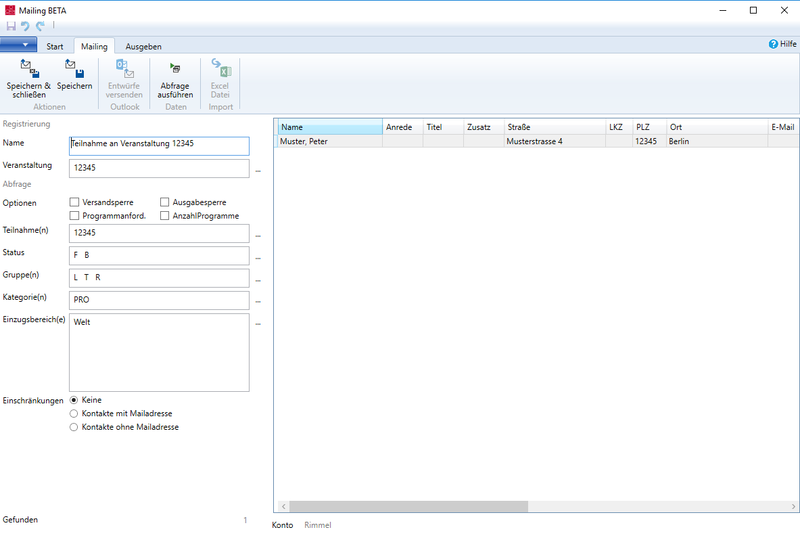Select the Keine radio button

coord(74,400)
